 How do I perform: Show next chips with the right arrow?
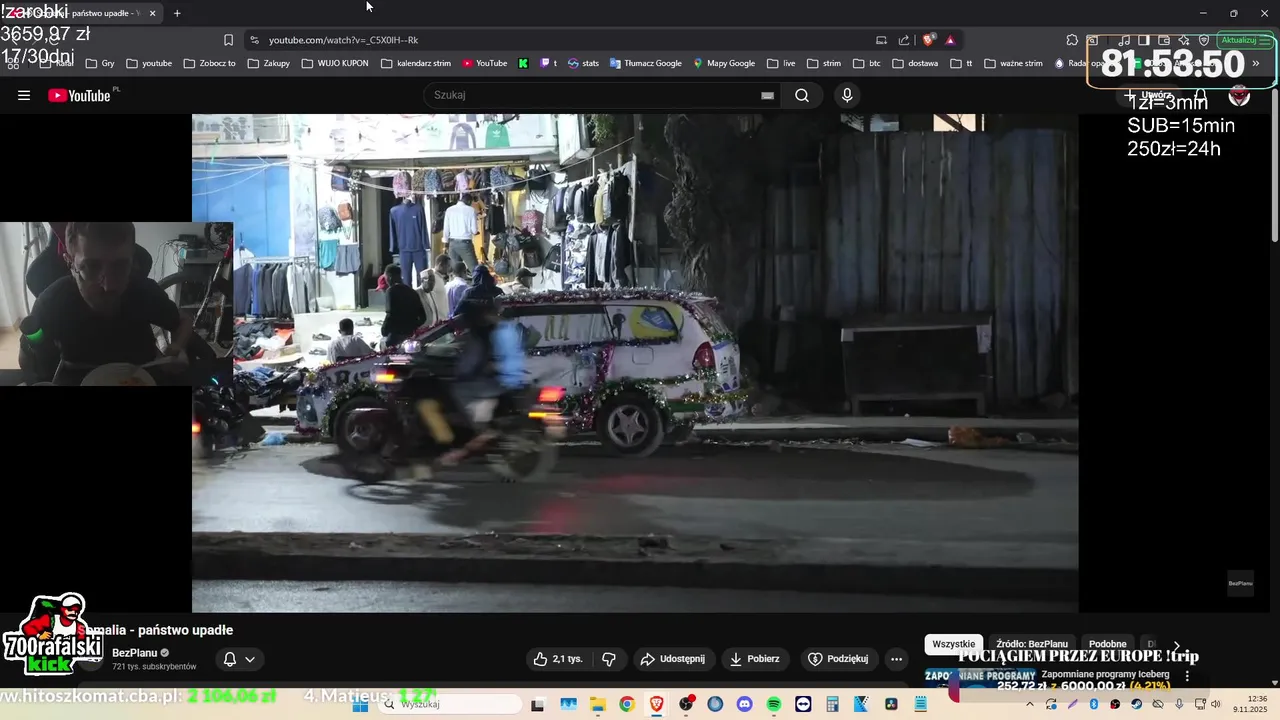1176,645
